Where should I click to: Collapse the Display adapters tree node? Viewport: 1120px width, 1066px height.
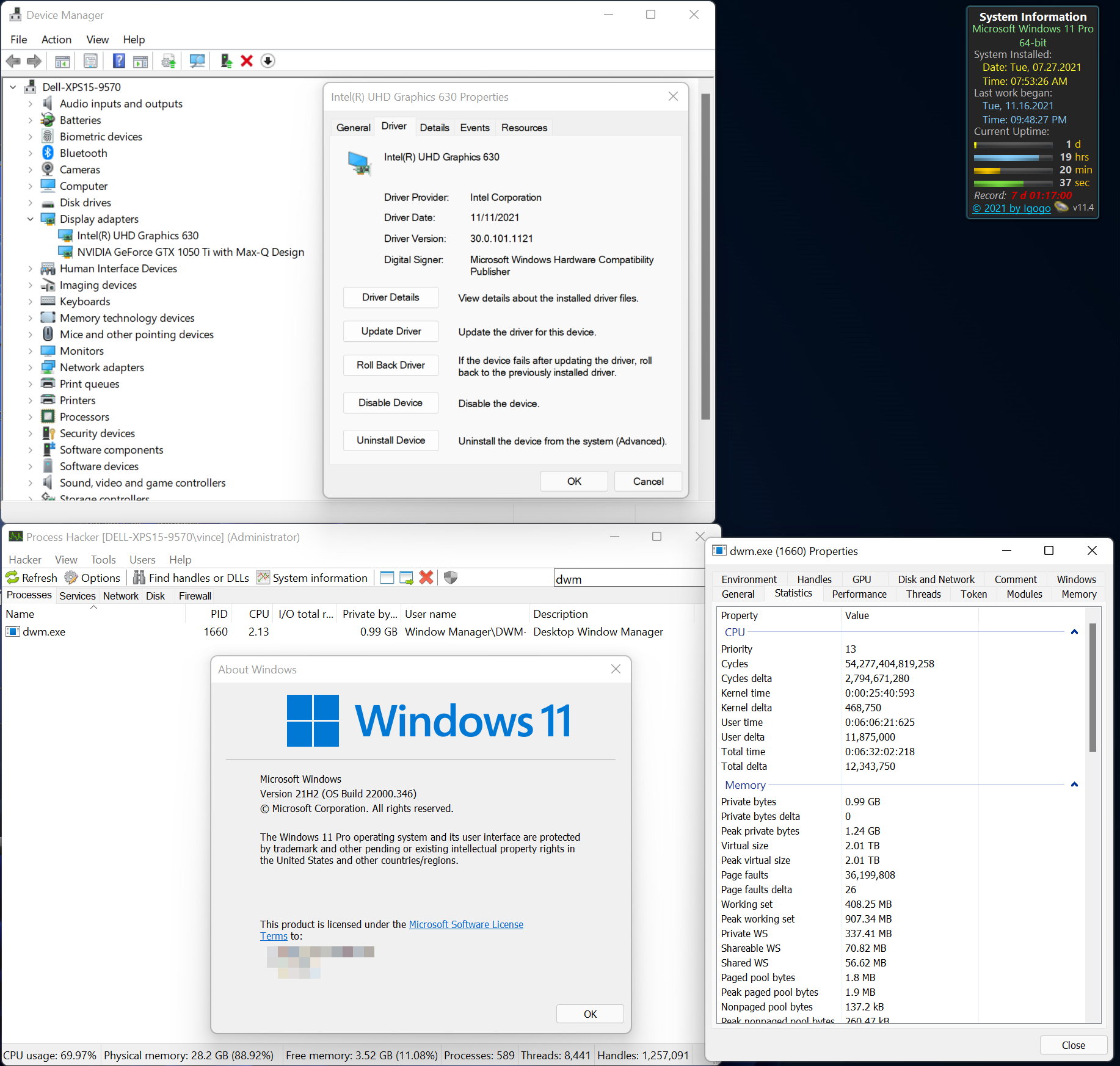(30, 219)
